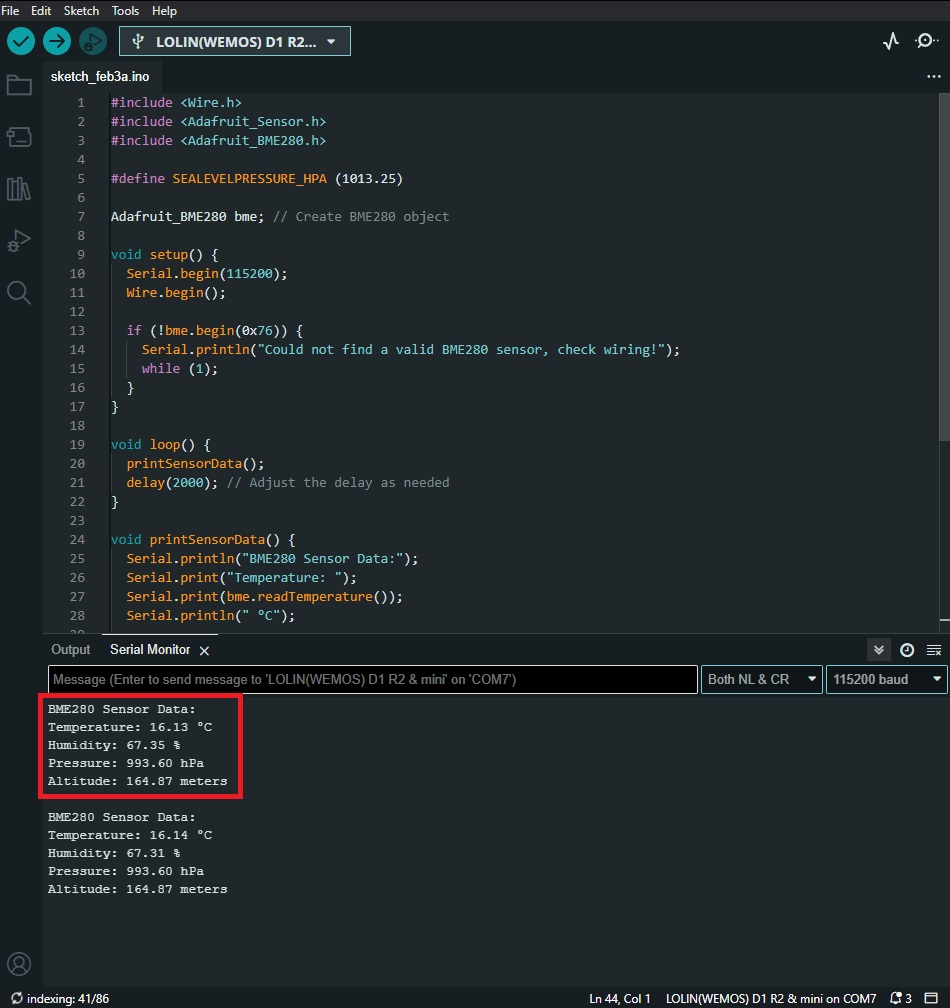
Task: Open the Boards Manager sidebar icon
Action: coord(19,137)
